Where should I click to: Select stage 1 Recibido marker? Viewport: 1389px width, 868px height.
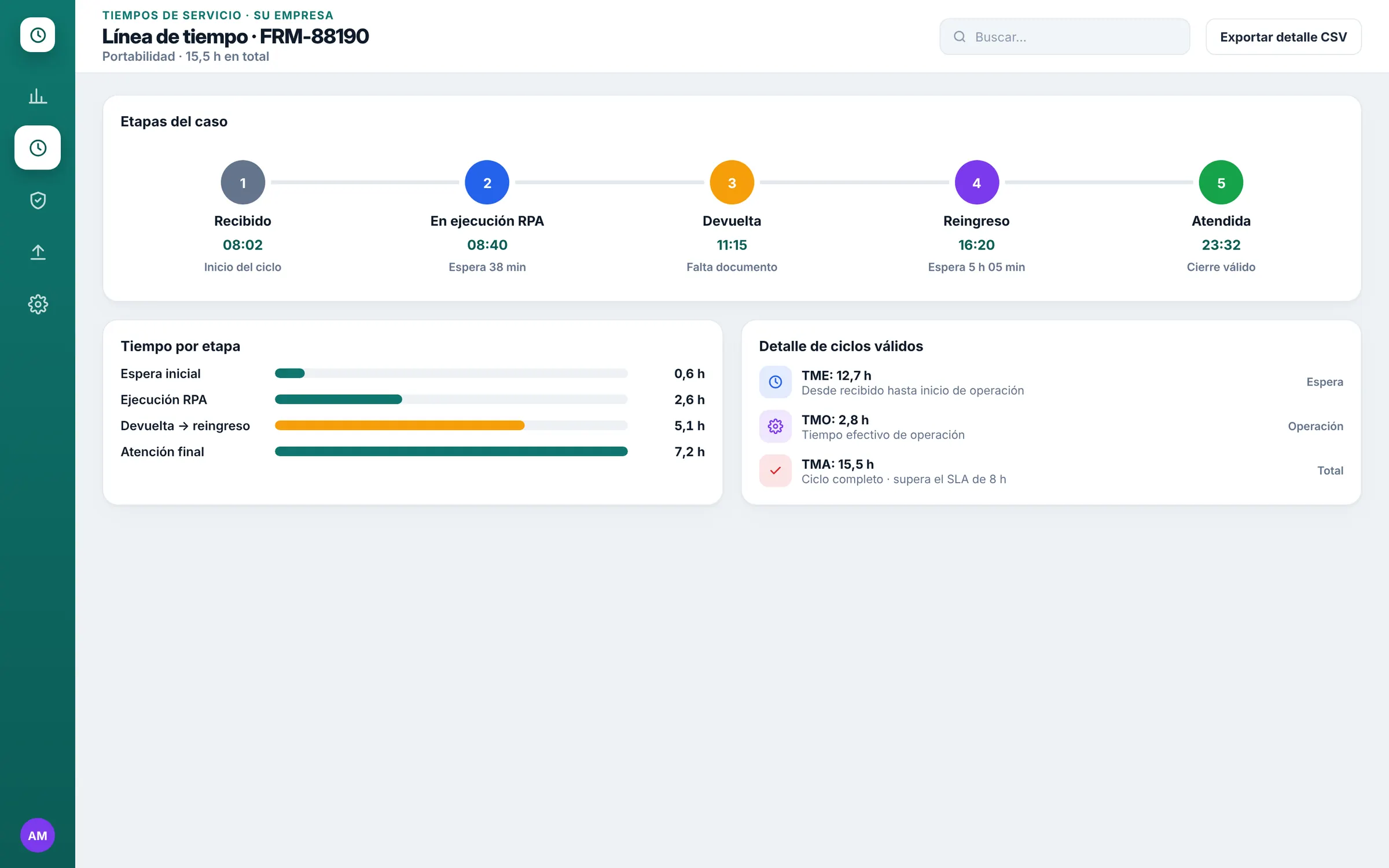pos(243,182)
